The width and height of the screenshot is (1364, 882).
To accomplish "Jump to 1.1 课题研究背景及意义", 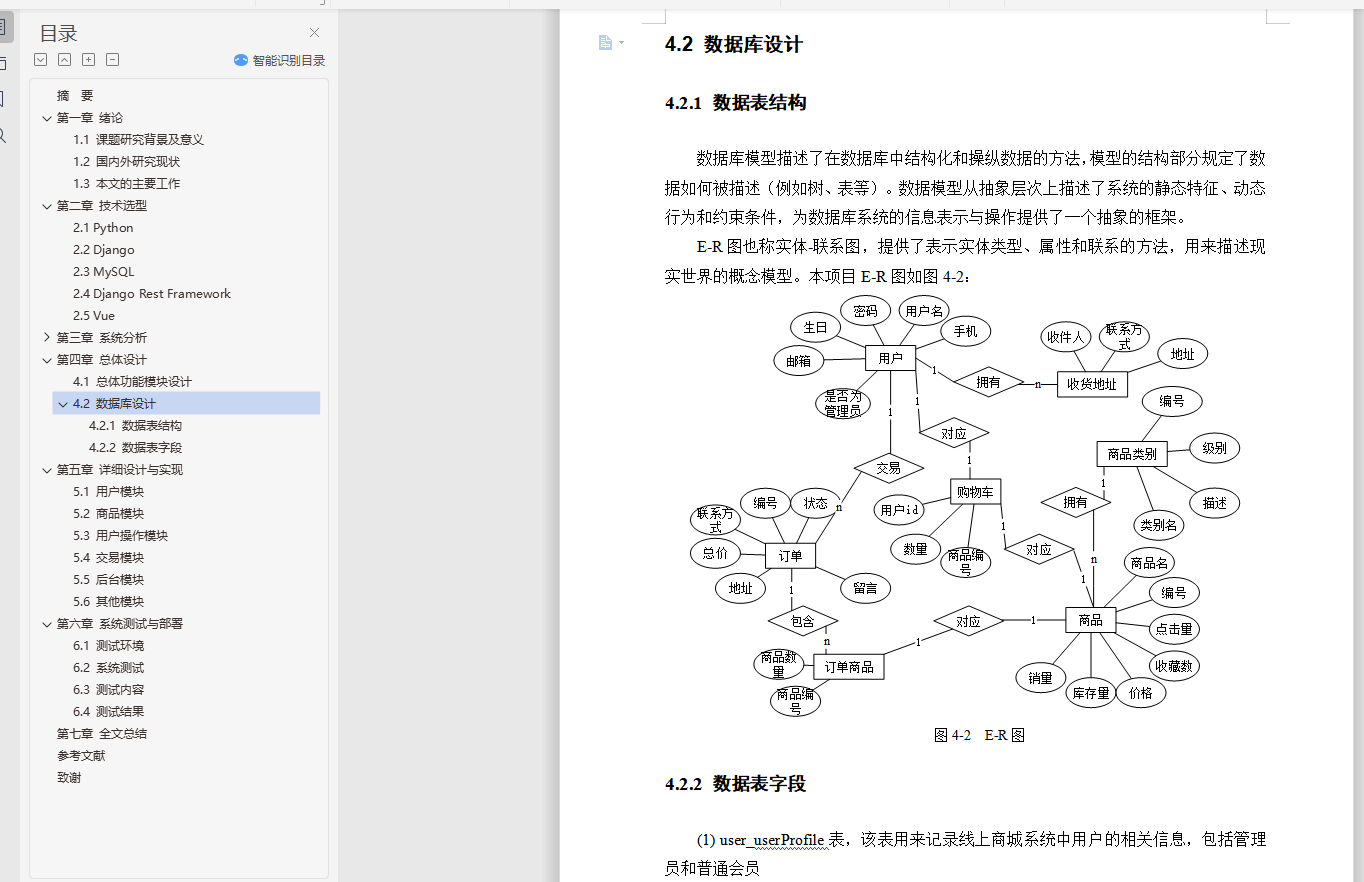I will coord(138,140).
